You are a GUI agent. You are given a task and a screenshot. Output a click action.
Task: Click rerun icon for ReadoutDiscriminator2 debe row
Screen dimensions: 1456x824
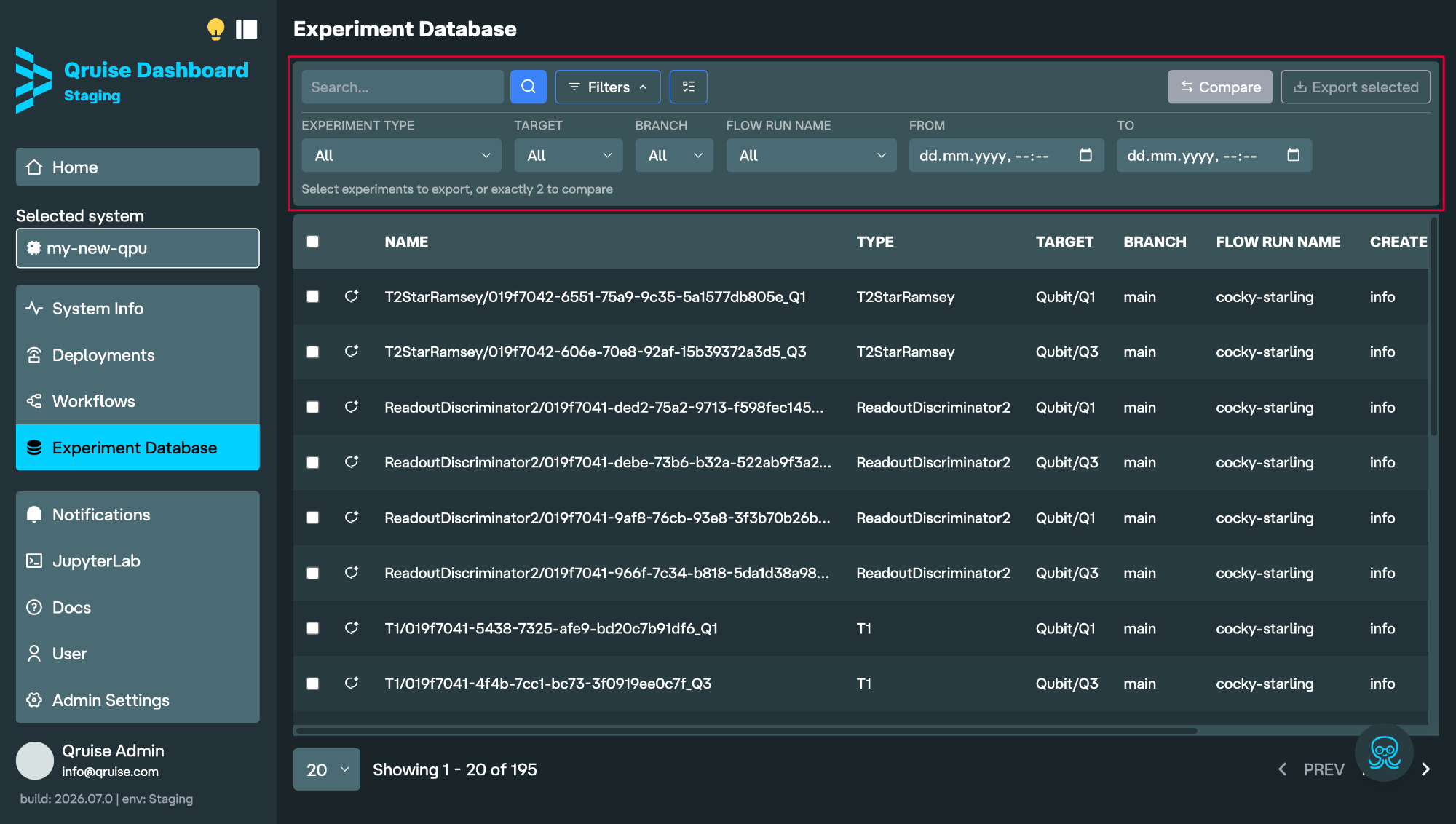(352, 462)
